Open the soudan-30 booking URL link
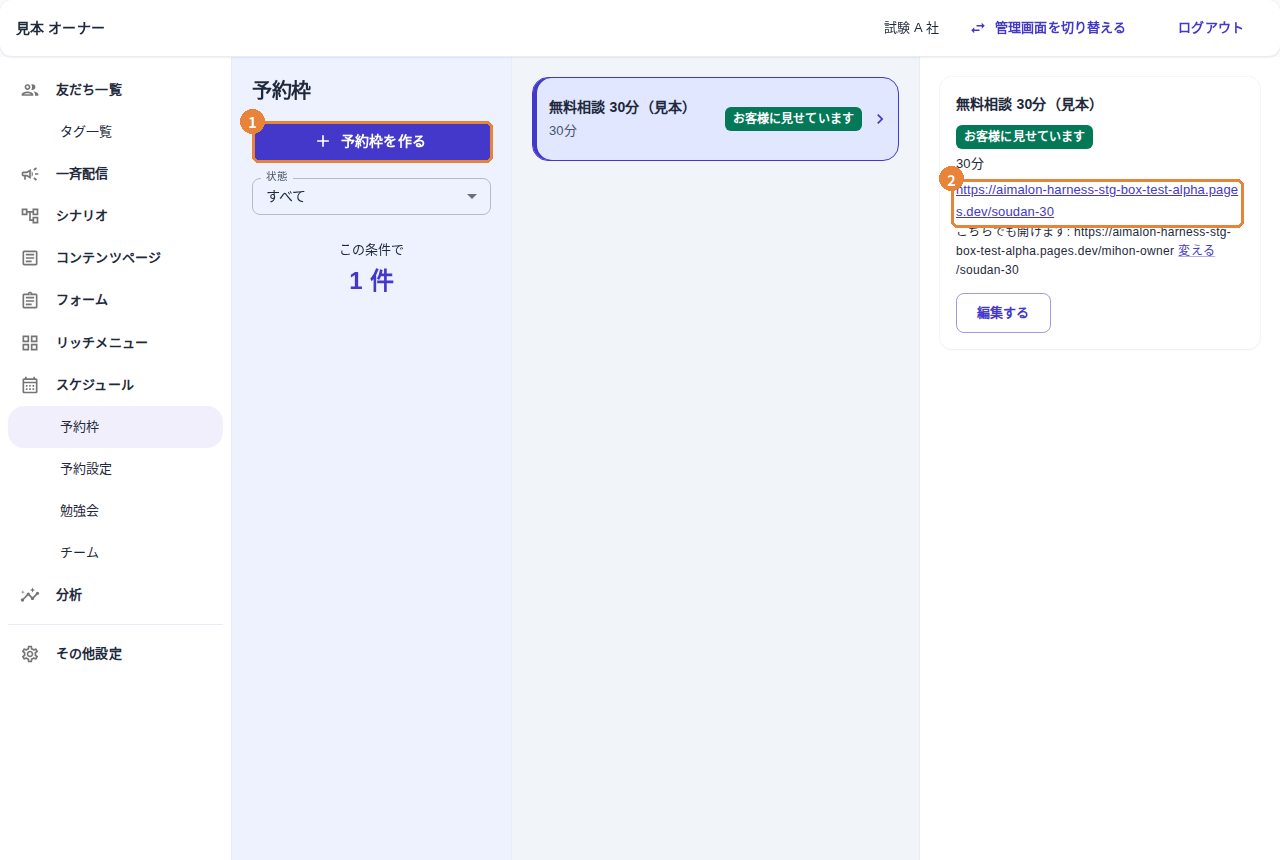The width and height of the screenshot is (1280, 860). point(1097,201)
